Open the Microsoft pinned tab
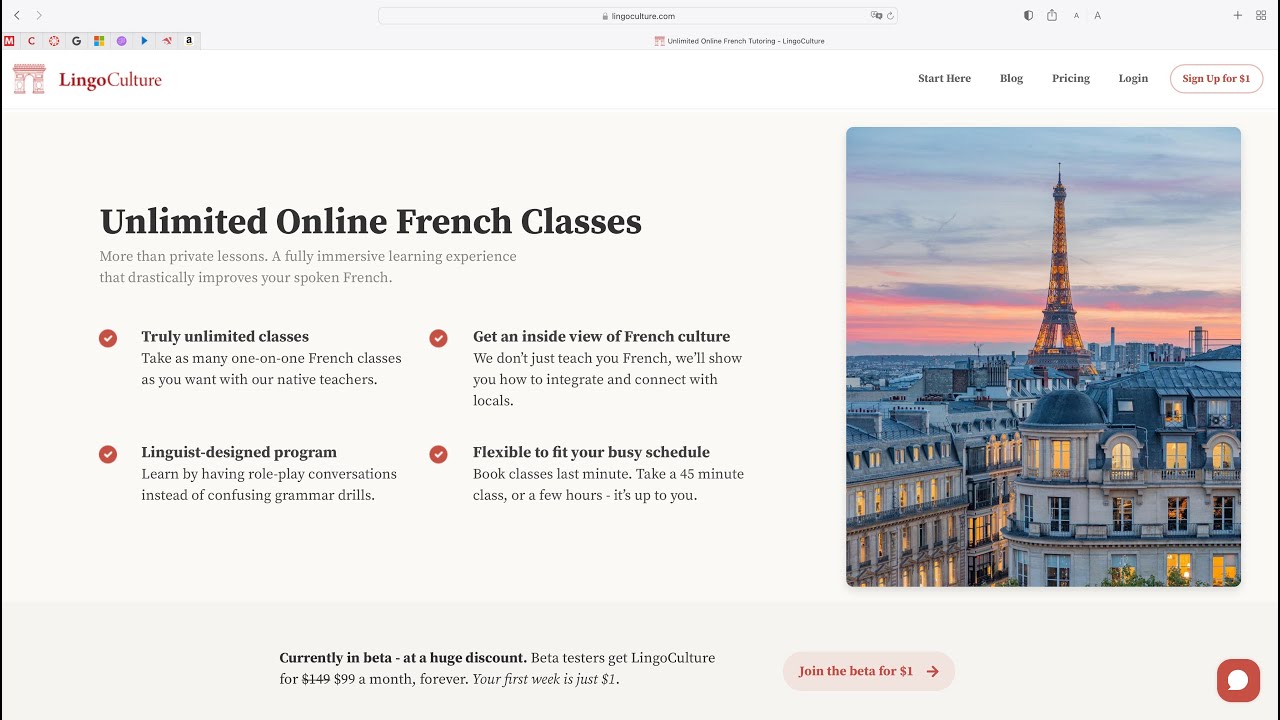Viewport: 1280px width, 720px height. [x=99, y=41]
